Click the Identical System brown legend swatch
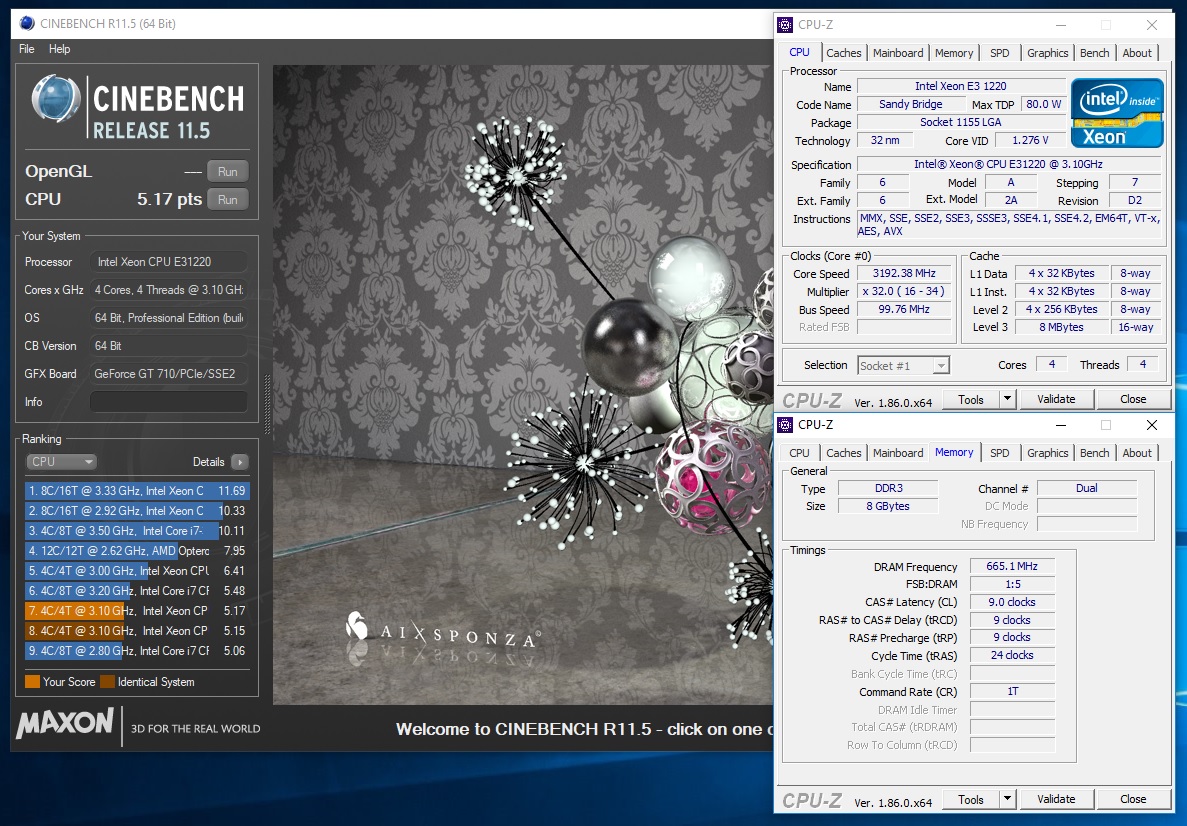1187x826 pixels. [107, 681]
